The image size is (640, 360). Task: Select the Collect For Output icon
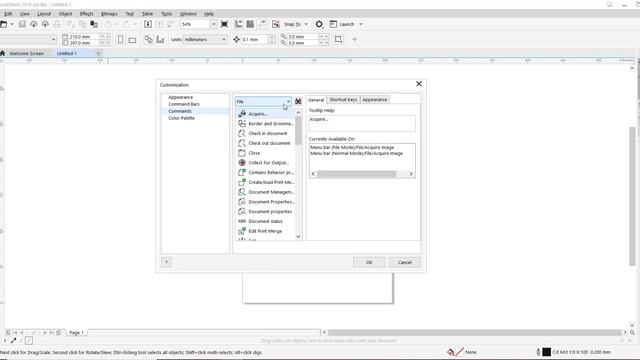click(x=242, y=163)
